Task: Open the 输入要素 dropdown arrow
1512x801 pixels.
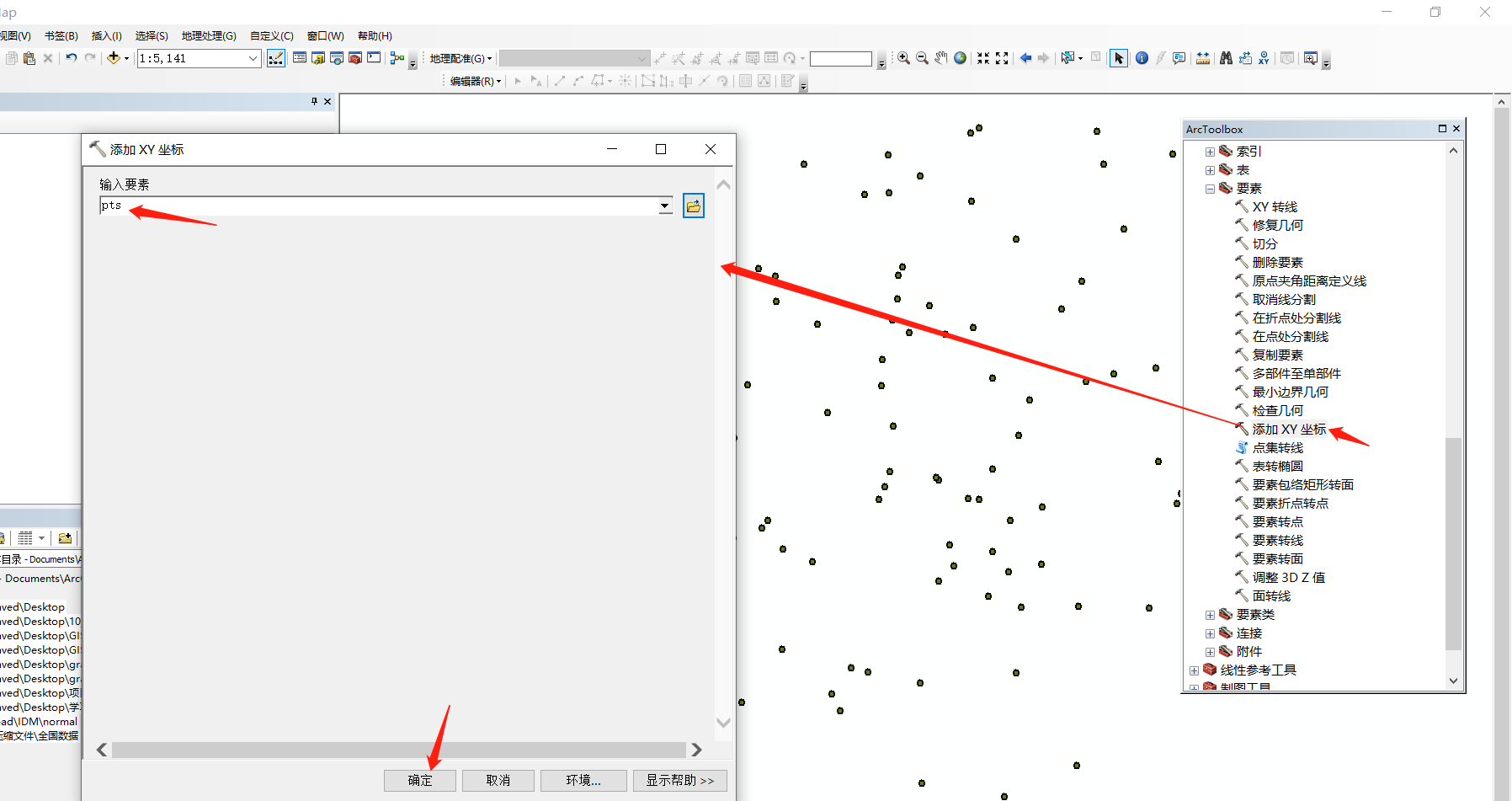Action: (x=665, y=206)
